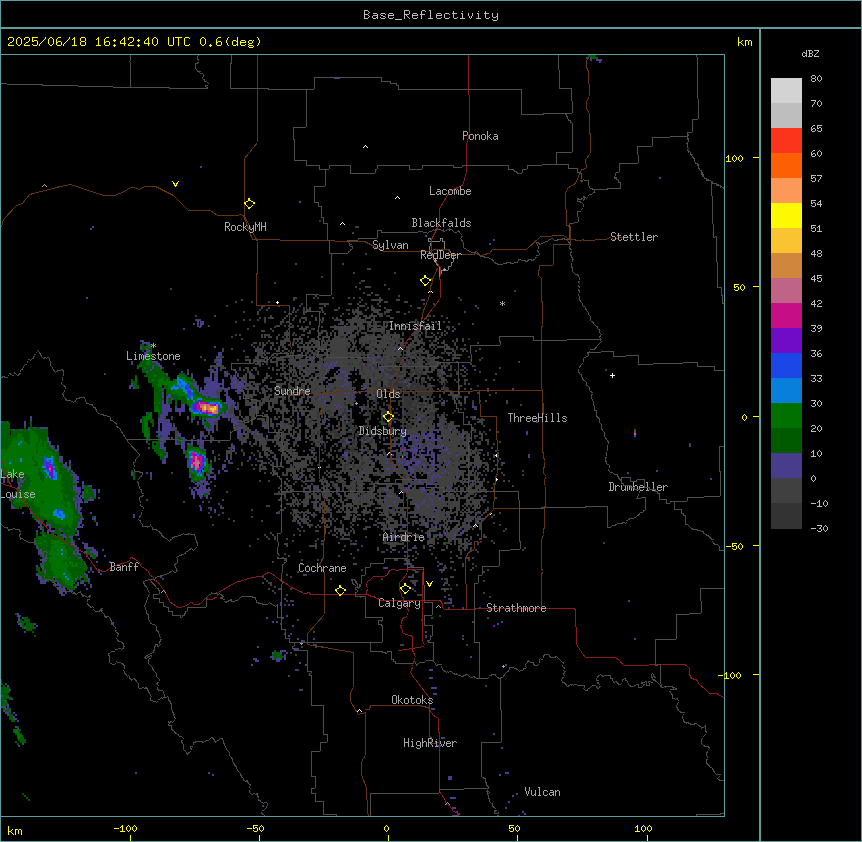Click the white asterisk marker east of Innisfail
Viewport: 862px width, 842px height.
click(x=502, y=303)
